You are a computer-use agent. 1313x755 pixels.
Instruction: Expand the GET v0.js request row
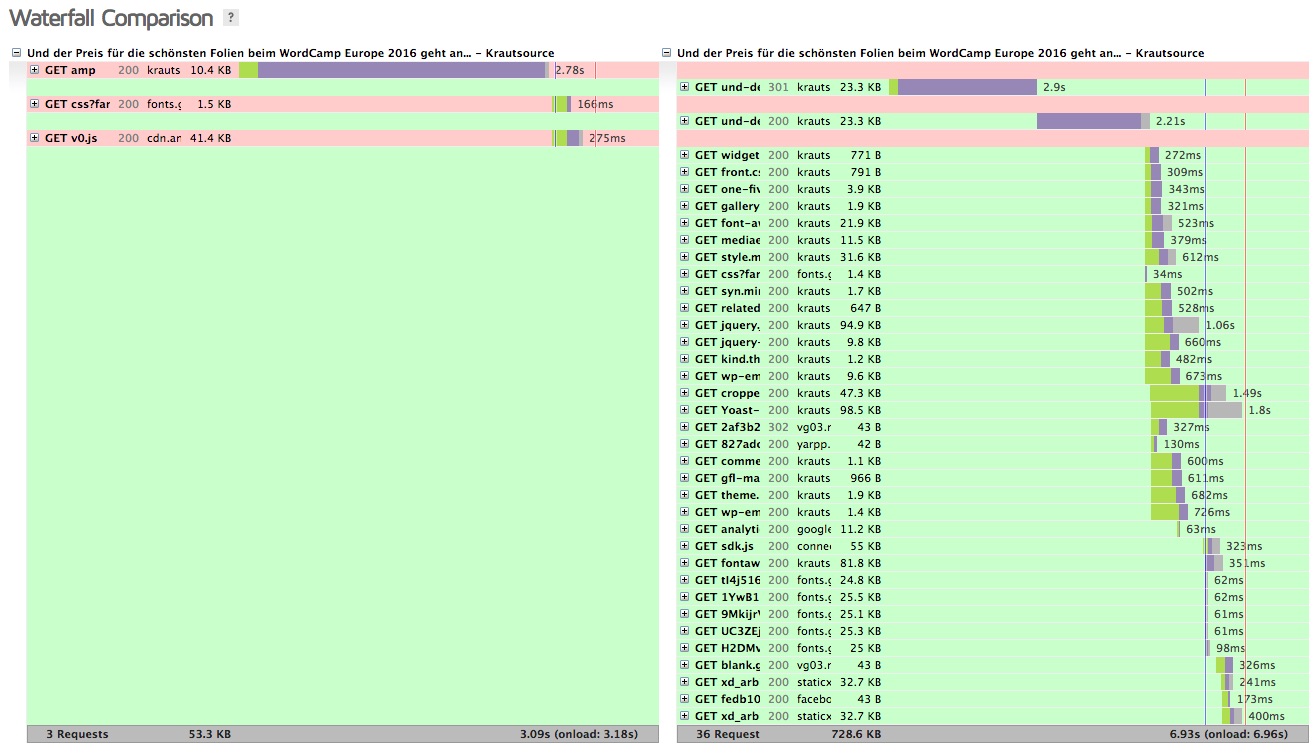coord(35,138)
